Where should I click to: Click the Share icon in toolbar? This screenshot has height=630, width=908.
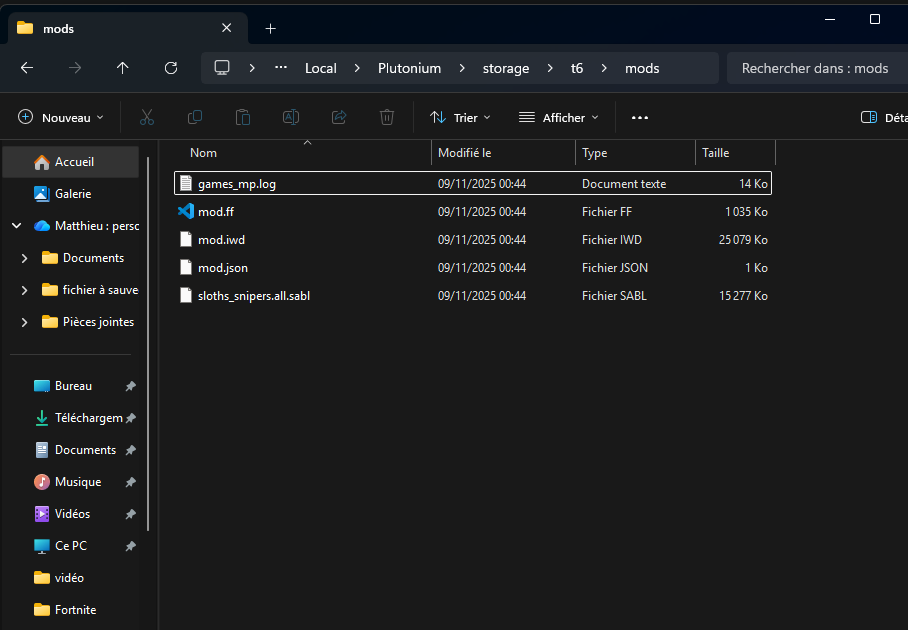pyautogui.click(x=339, y=118)
